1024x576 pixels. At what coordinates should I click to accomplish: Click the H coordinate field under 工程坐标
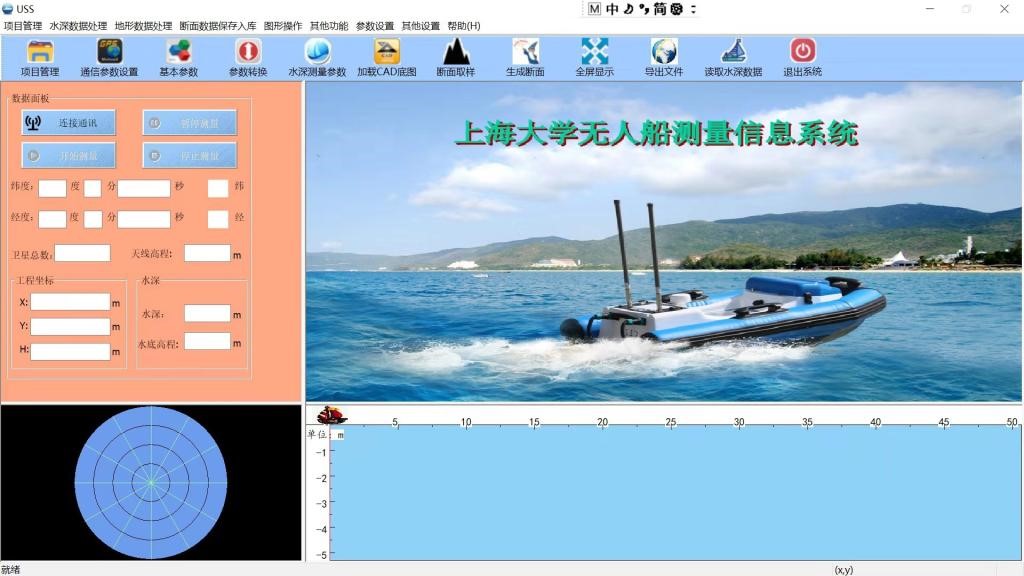(71, 351)
